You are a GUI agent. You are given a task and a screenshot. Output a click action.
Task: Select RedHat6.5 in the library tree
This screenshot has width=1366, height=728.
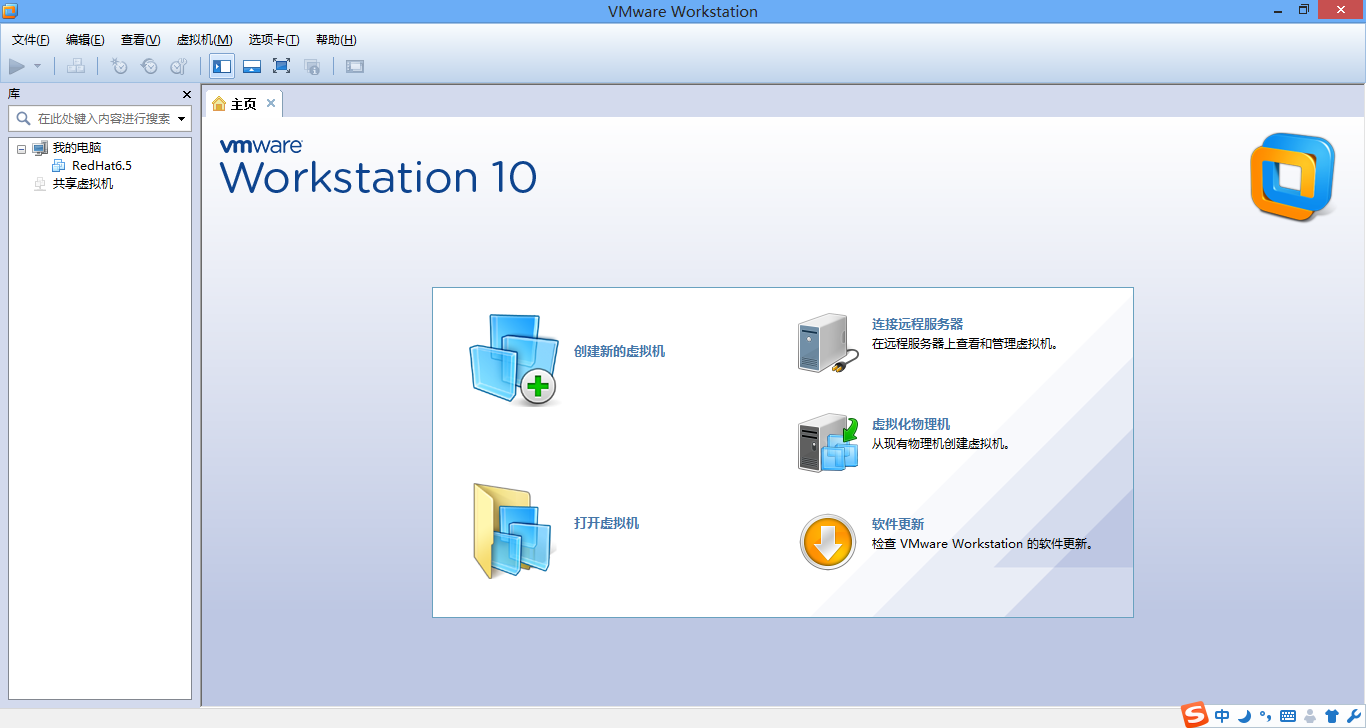(x=101, y=166)
